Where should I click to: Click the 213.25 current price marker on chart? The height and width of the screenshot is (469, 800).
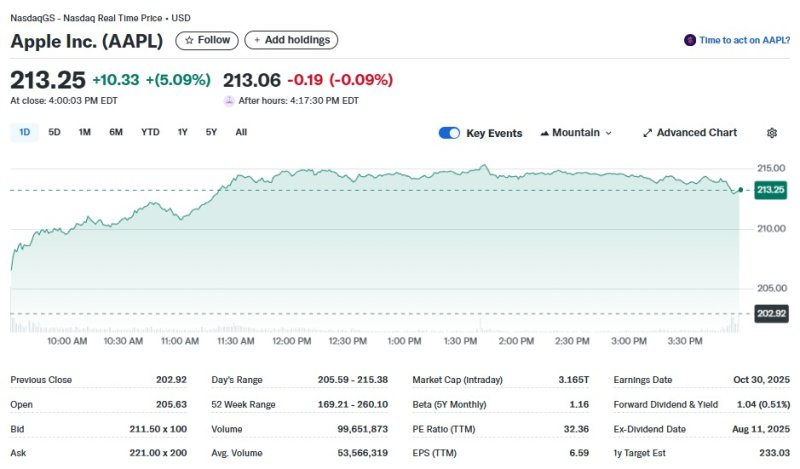click(x=770, y=190)
